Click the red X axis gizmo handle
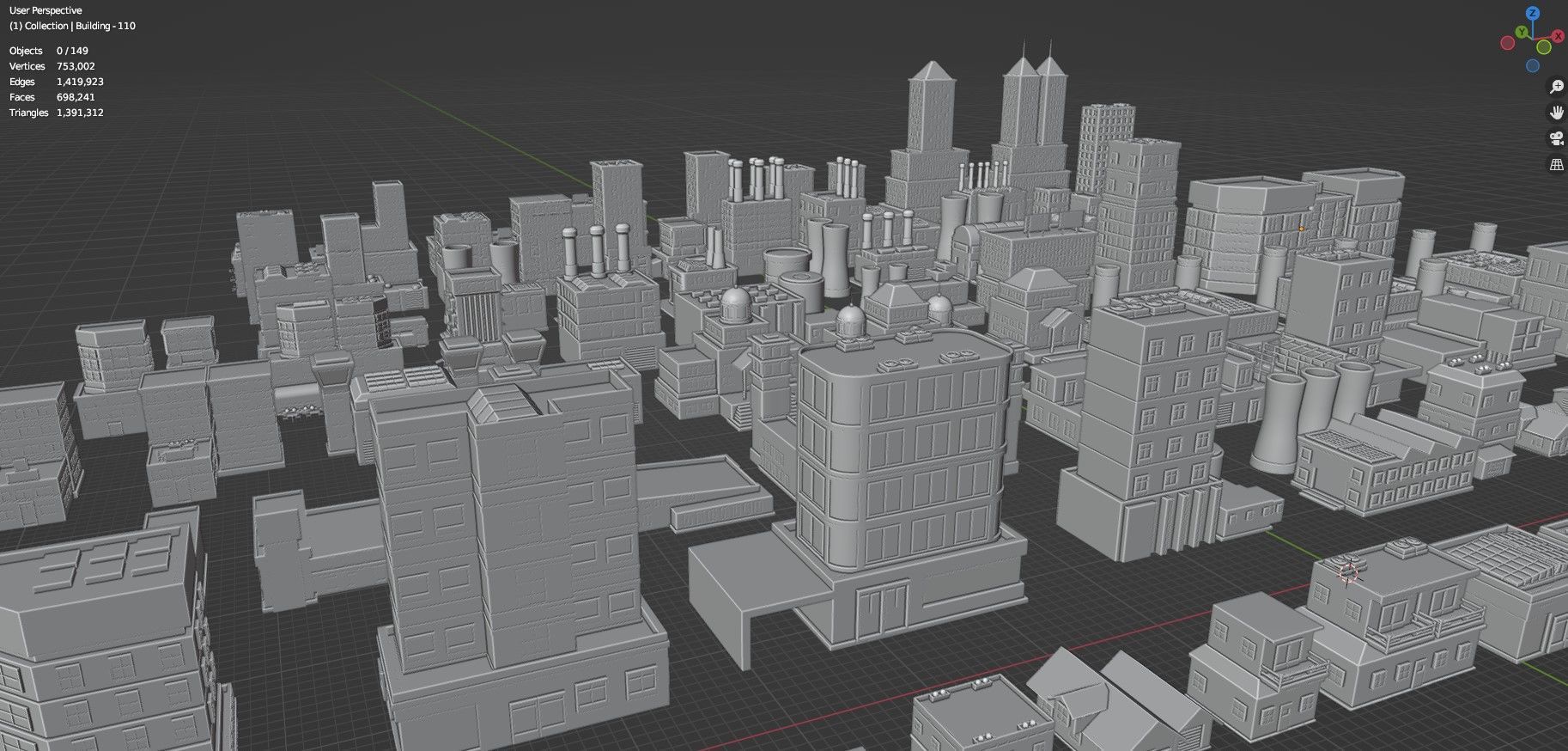Screen dimensions: 1568x751 1558,36
